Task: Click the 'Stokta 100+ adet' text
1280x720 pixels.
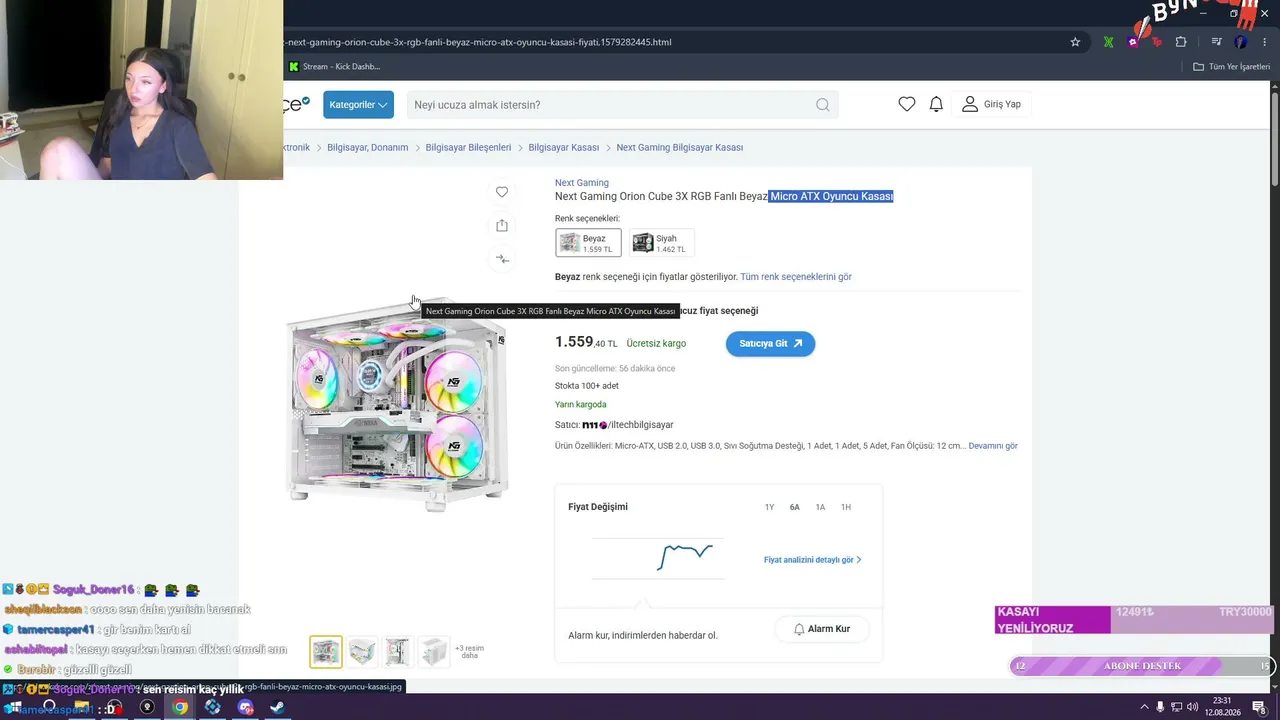Action: coord(587,386)
